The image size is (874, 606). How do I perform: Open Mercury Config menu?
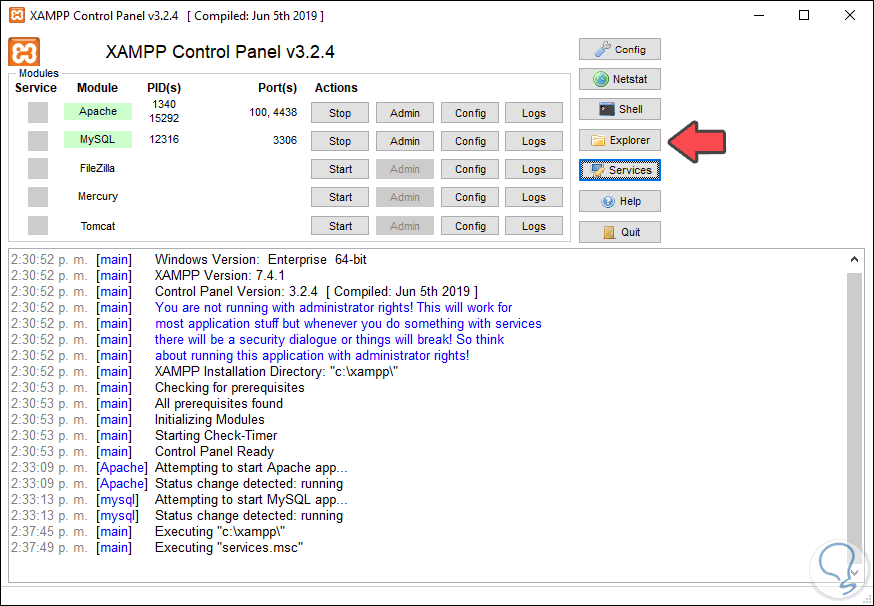(470, 197)
